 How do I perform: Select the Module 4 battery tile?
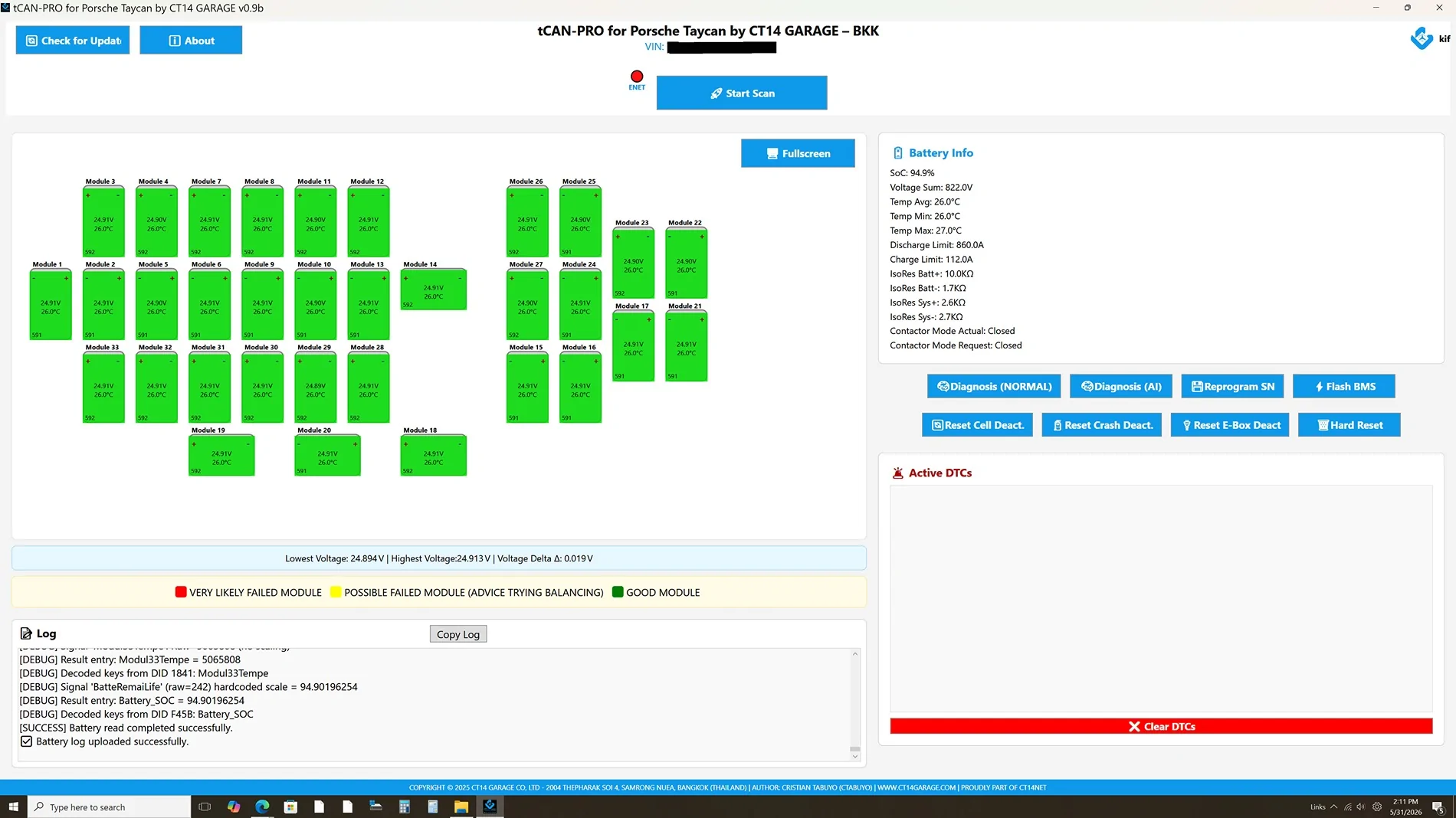pos(156,221)
